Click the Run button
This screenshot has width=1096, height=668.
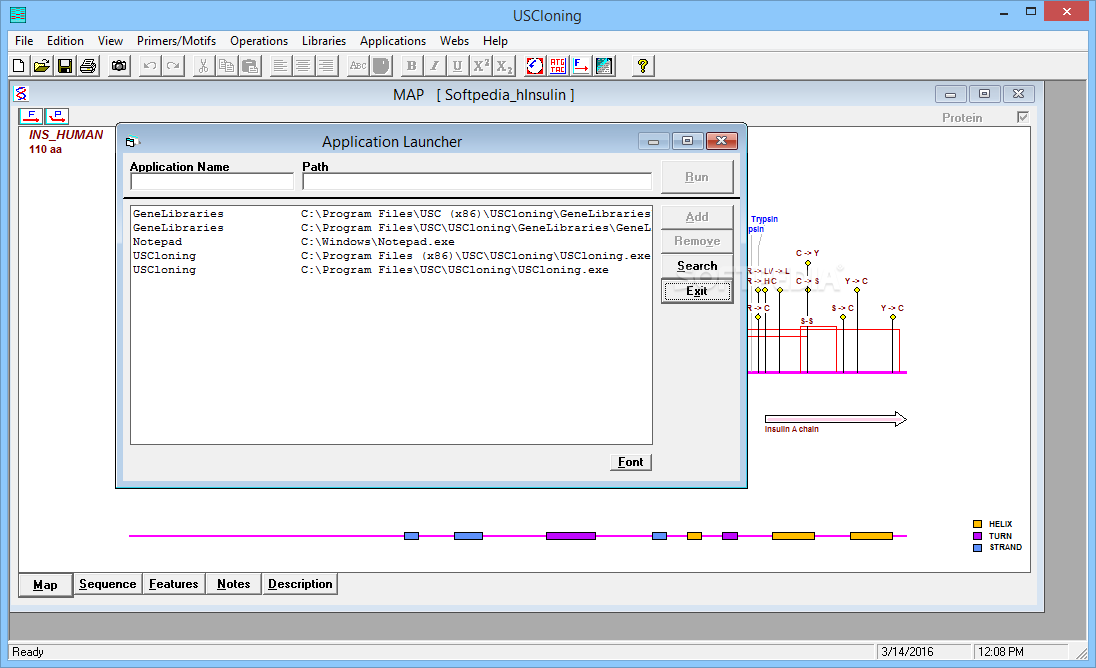(x=697, y=177)
